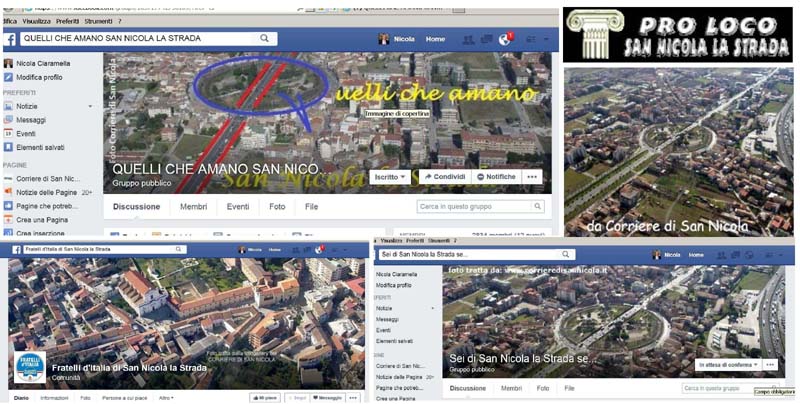Screen dimensions: 800x404
Task: Select Informazioni tab on Fratelli d'Italia page
Action: pyautogui.click(x=54, y=398)
